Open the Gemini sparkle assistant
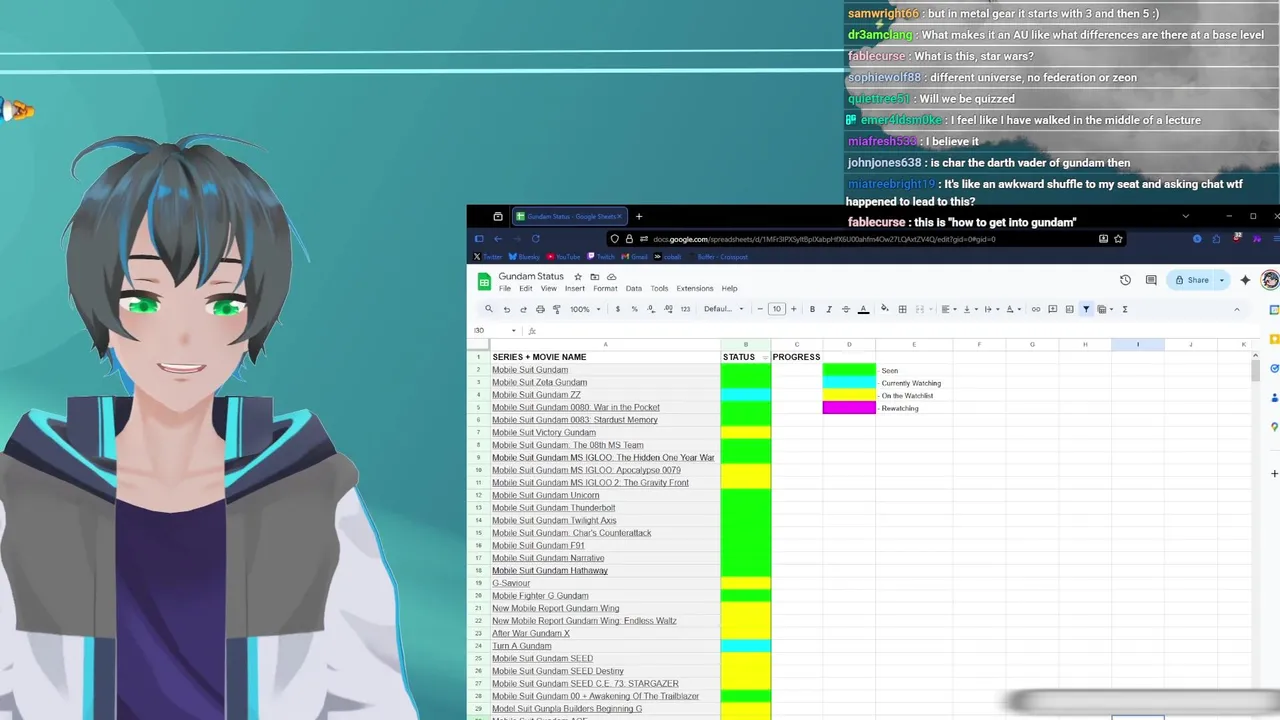1280x720 pixels. (1245, 280)
